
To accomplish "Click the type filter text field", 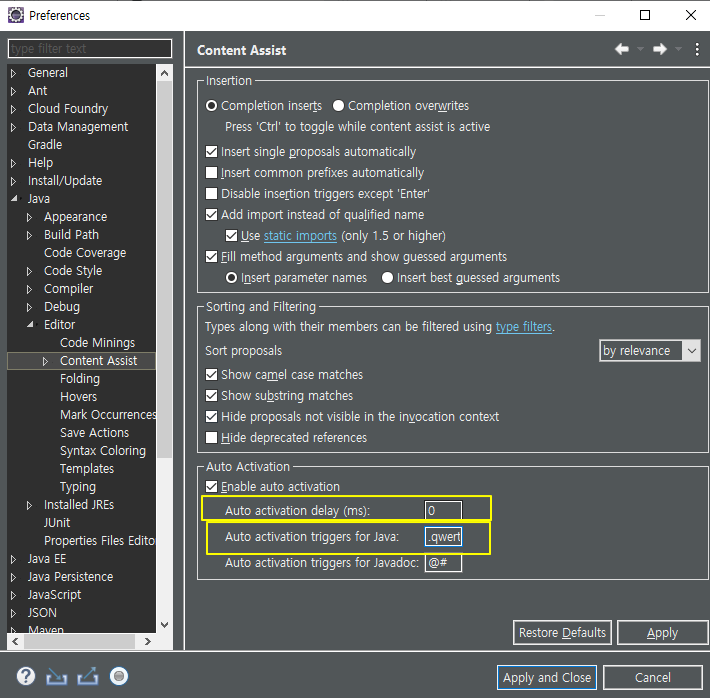I will pos(90,48).
